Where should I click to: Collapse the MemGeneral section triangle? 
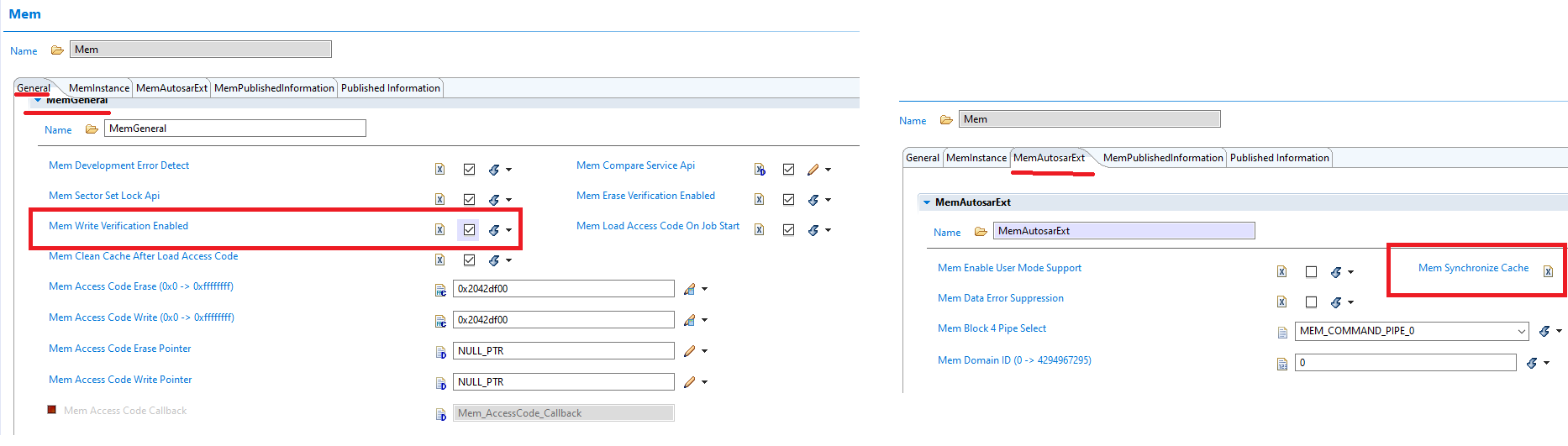(38, 101)
